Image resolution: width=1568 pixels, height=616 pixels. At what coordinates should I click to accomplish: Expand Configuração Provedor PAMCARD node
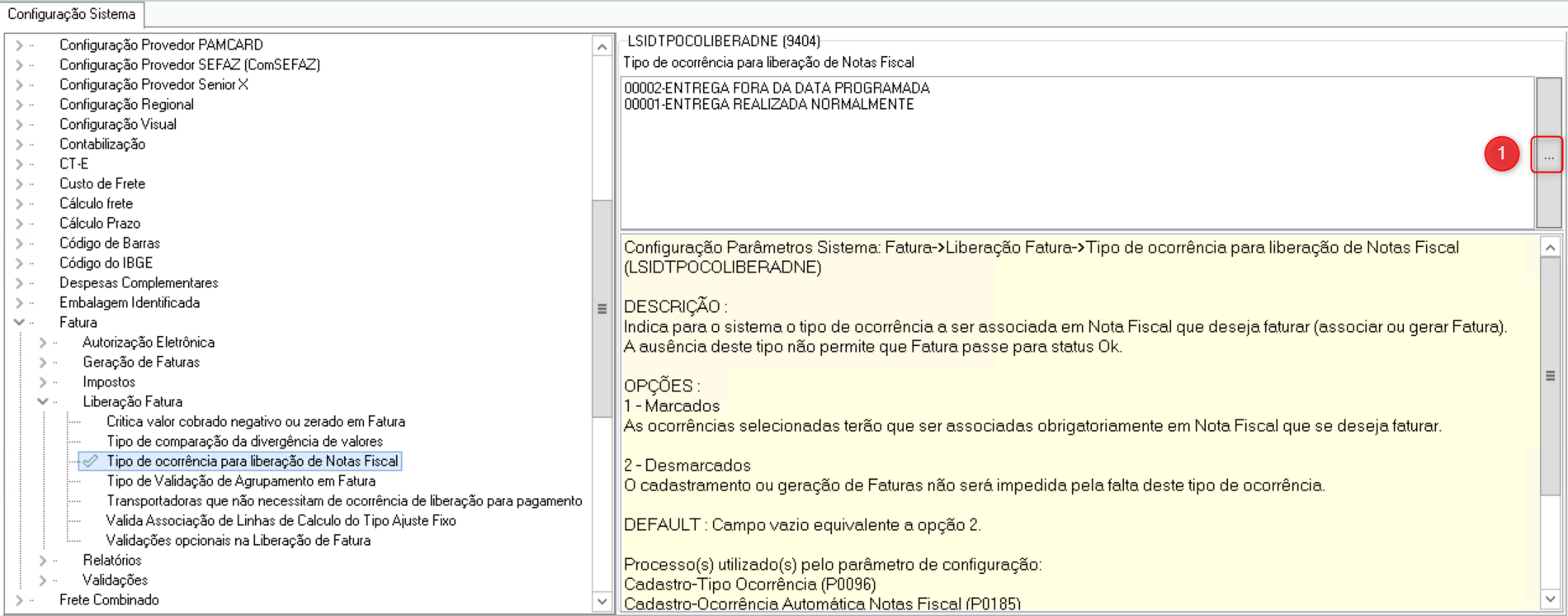point(19,45)
